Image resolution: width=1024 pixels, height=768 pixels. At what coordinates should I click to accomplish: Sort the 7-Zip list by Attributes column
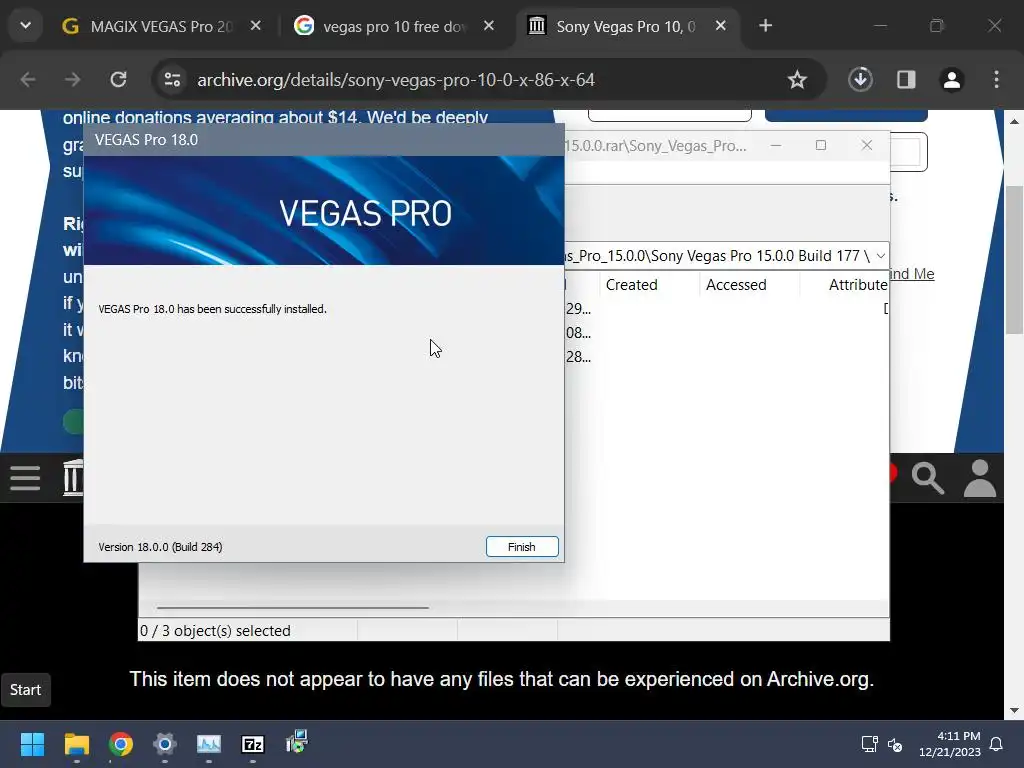(x=857, y=285)
